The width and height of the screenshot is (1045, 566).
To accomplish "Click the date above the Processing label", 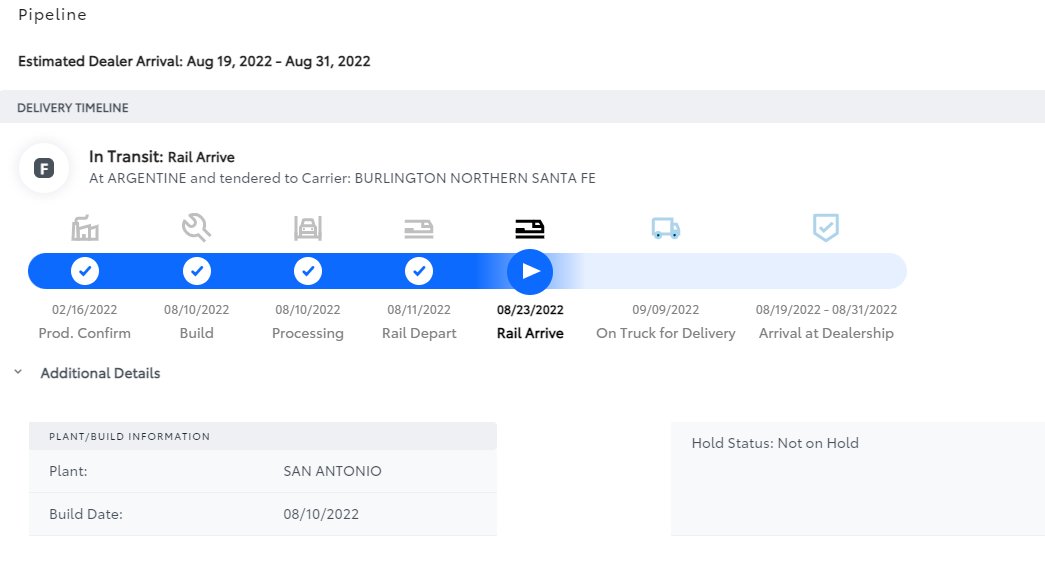I will point(308,310).
